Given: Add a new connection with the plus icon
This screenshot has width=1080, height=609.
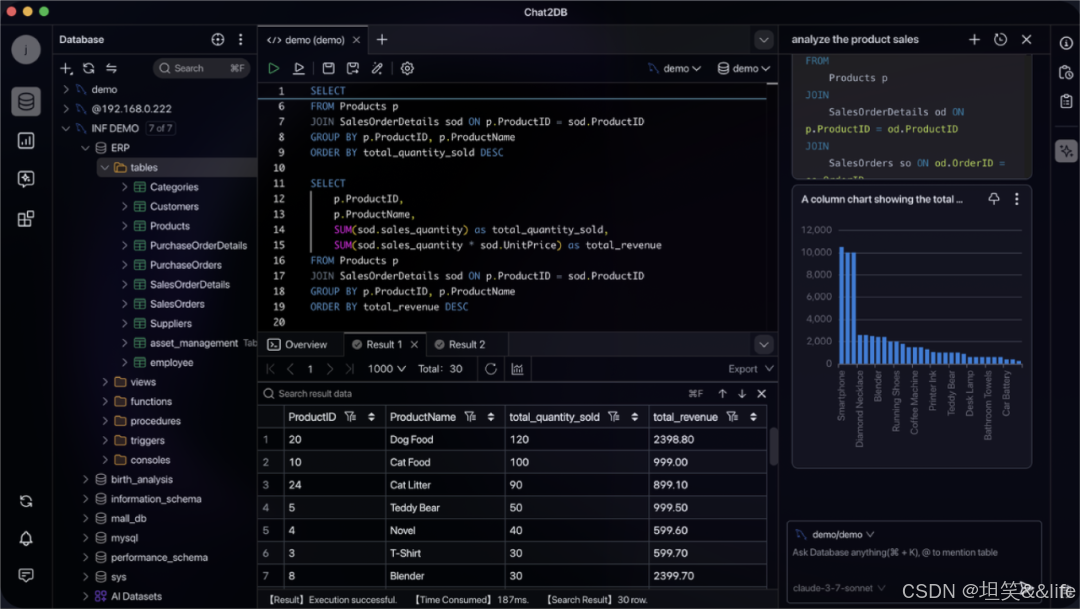Looking at the screenshot, I should 66,68.
